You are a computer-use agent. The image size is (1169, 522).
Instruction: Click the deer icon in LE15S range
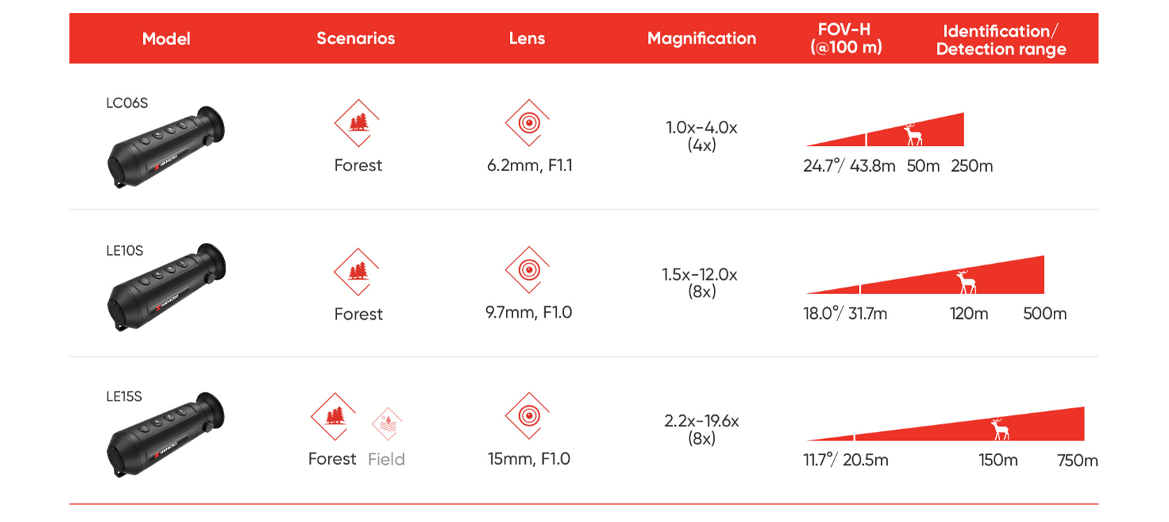coord(999,429)
